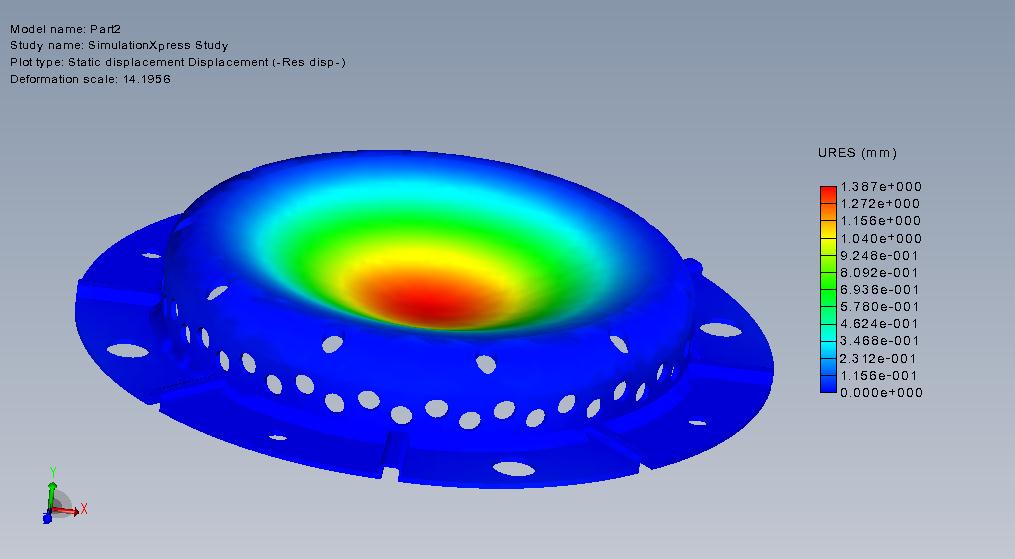Select the legend value 1.272e+000
Screen dimensions: 1015x559
pos(880,204)
